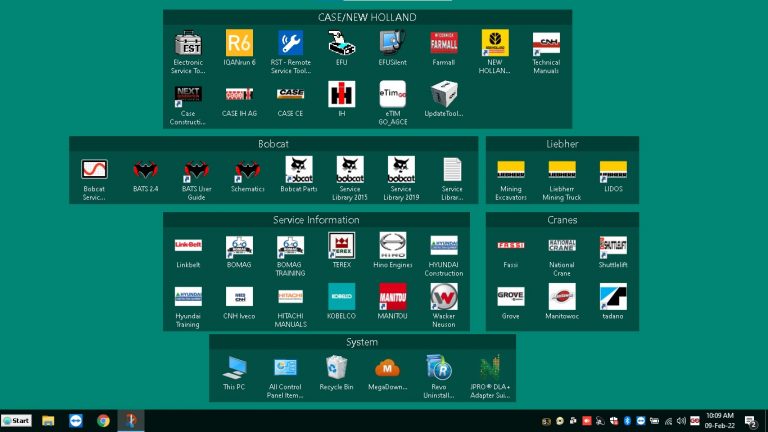768x432 pixels.
Task: Click the volume speaker tray icon
Action: tap(681, 421)
